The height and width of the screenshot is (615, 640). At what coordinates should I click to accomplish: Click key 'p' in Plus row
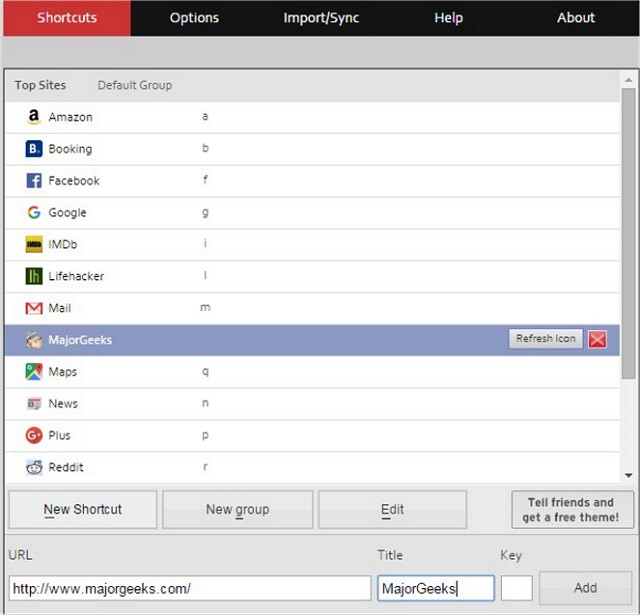205,435
